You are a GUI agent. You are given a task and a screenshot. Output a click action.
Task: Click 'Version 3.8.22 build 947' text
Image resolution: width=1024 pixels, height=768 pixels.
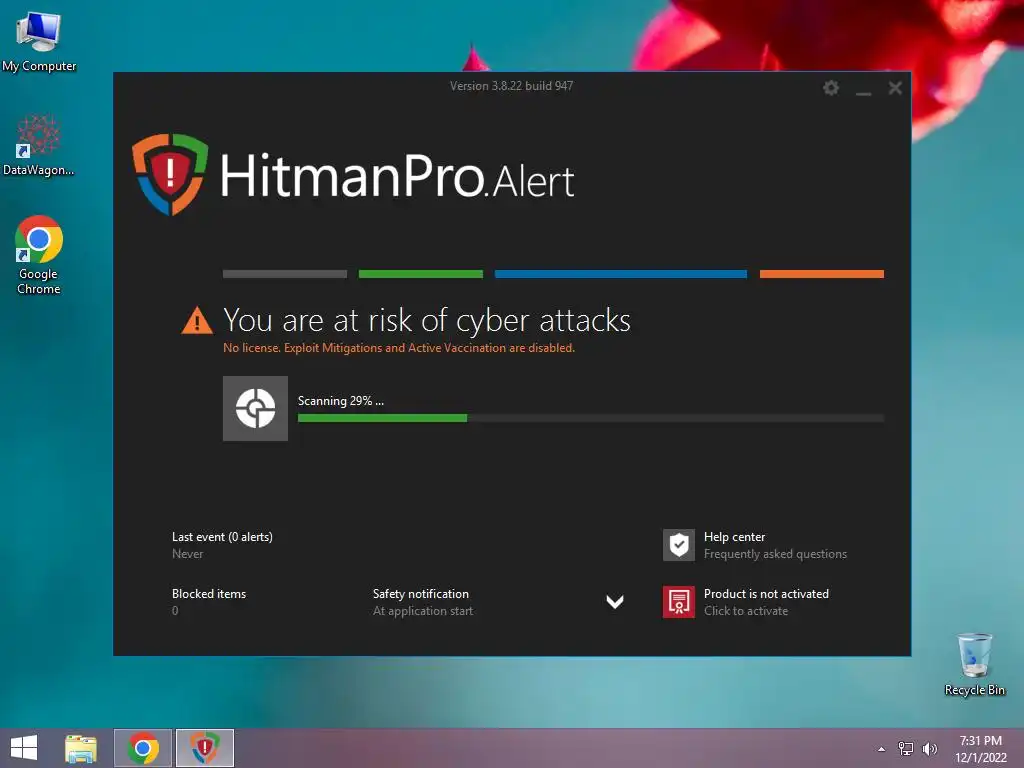(511, 86)
